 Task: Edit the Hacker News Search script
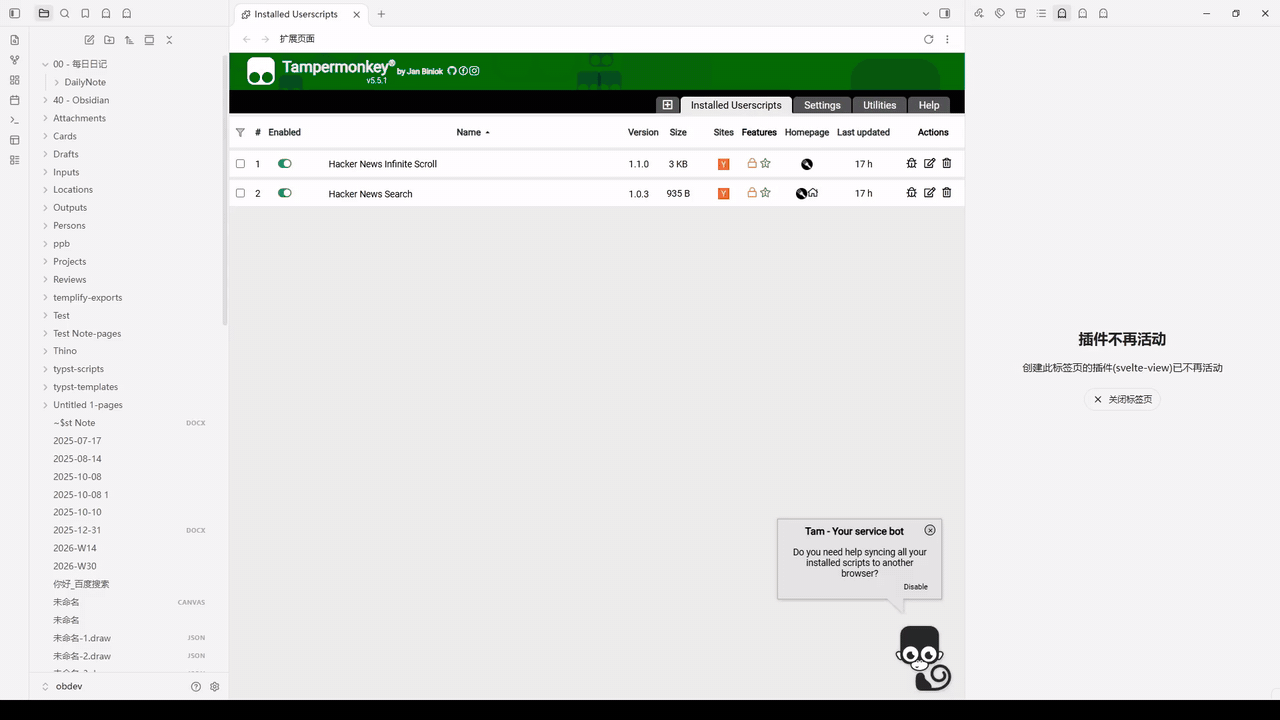(x=929, y=193)
